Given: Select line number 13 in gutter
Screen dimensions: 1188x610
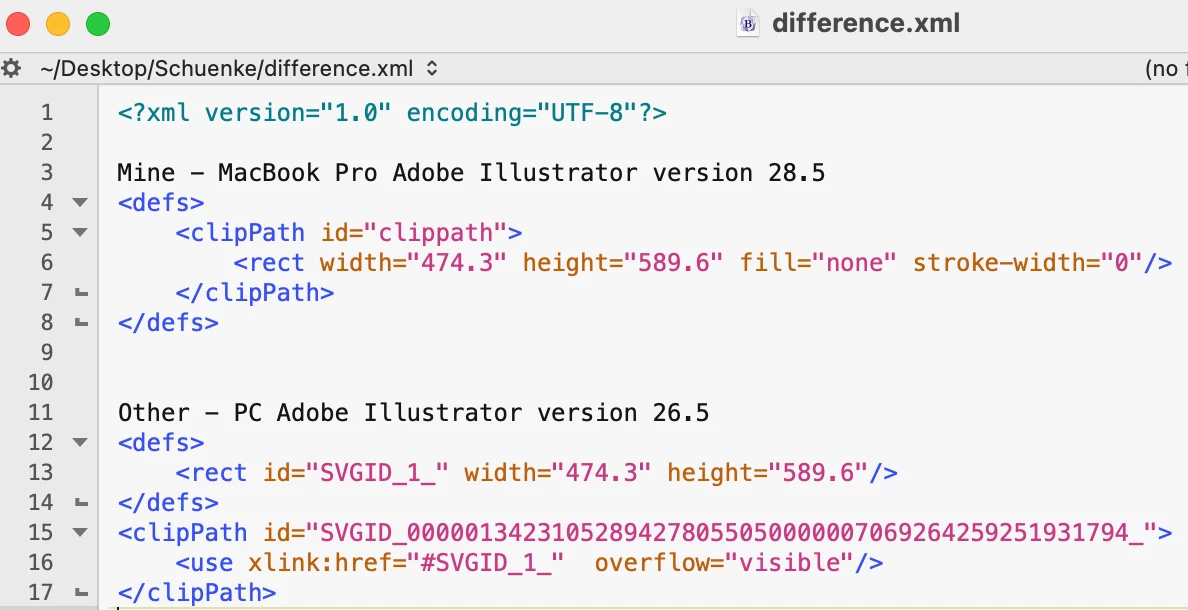Looking at the screenshot, I should coord(41,473).
